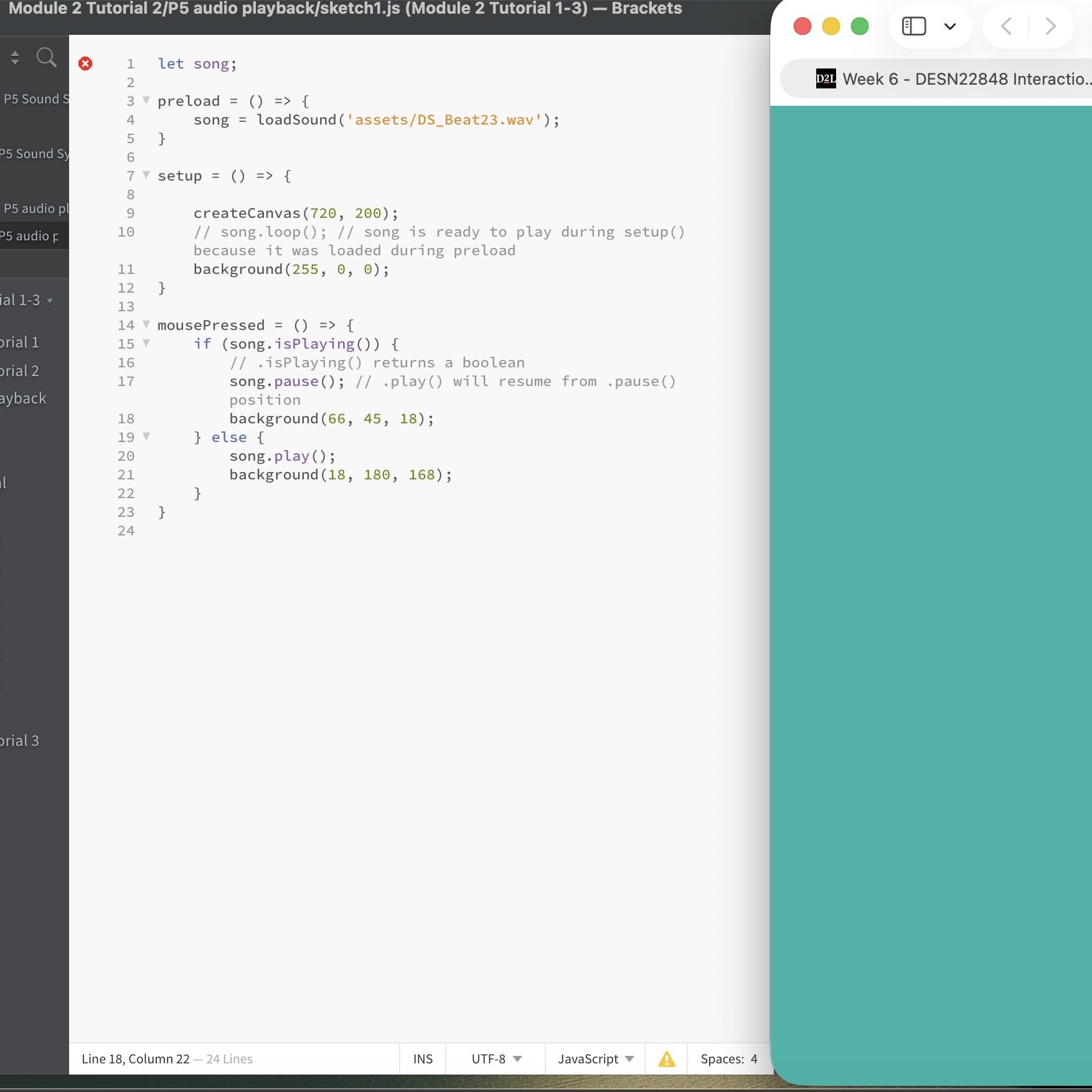This screenshot has width=1092, height=1092.
Task: Fold the else block on line 19
Action: (x=146, y=436)
